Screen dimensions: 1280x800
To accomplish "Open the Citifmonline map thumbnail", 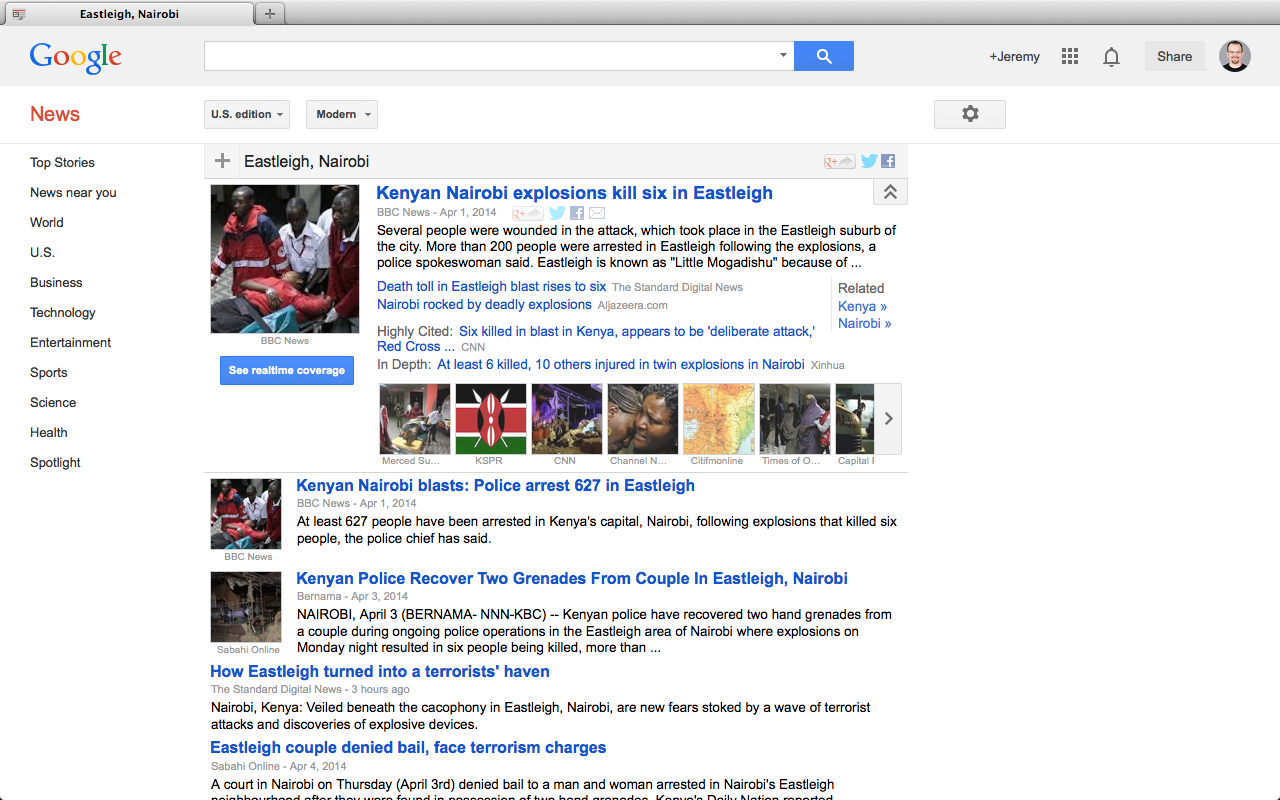I will 719,419.
